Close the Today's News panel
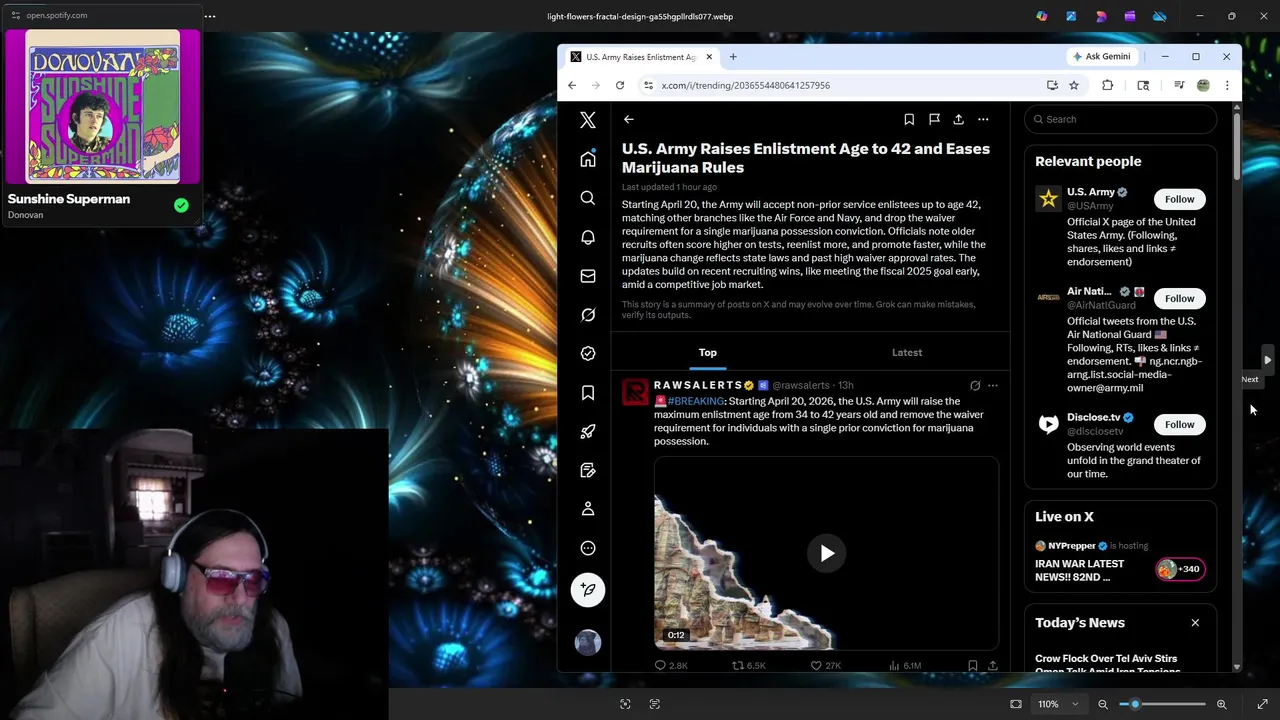 [1195, 623]
